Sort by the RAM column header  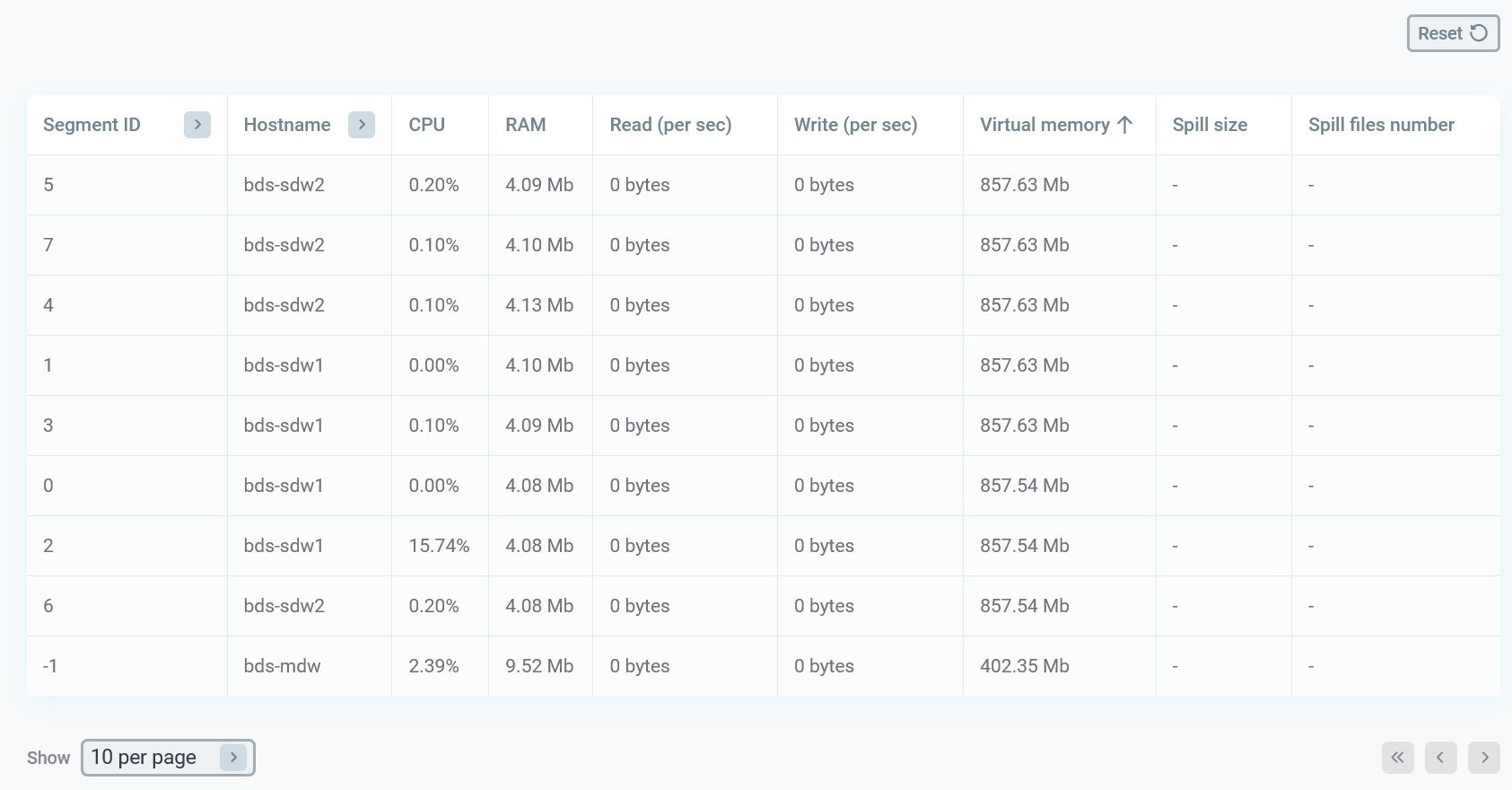coord(526,125)
